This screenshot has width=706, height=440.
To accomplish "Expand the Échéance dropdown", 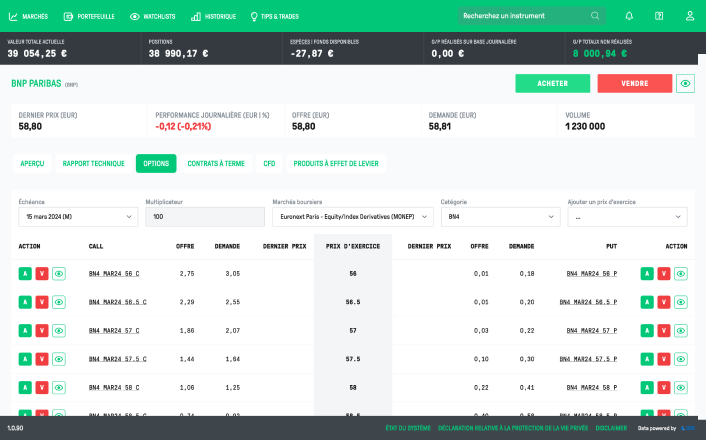I will [78, 217].
